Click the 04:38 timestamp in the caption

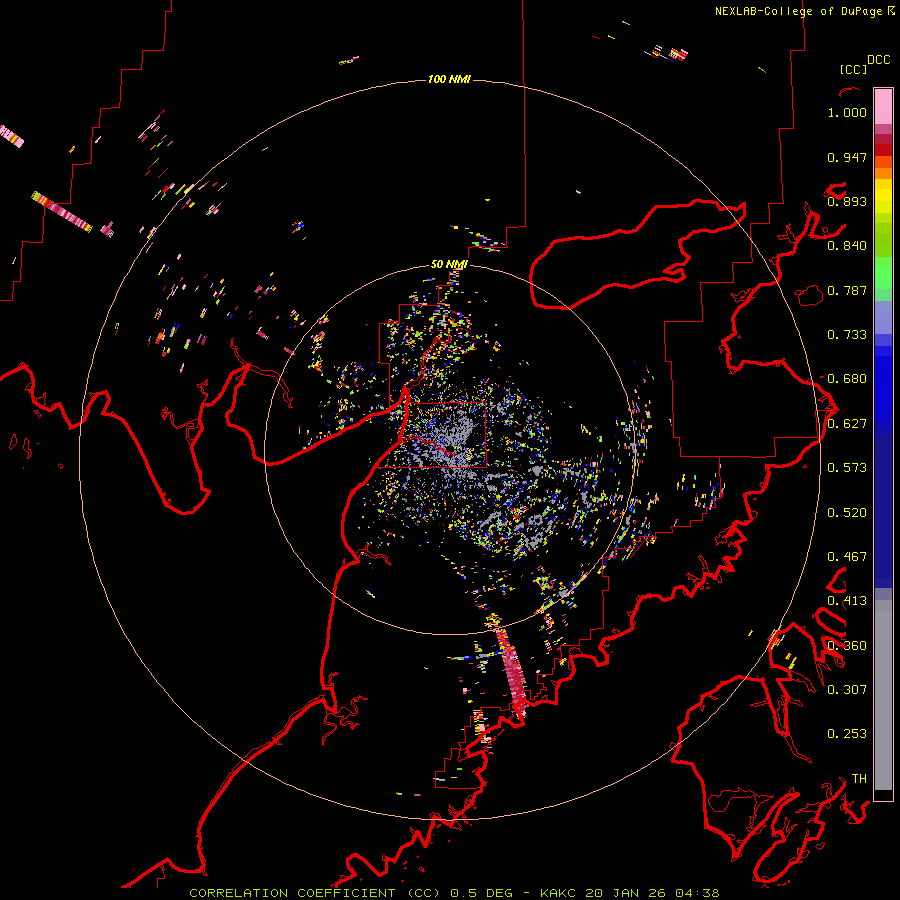[x=697, y=893]
